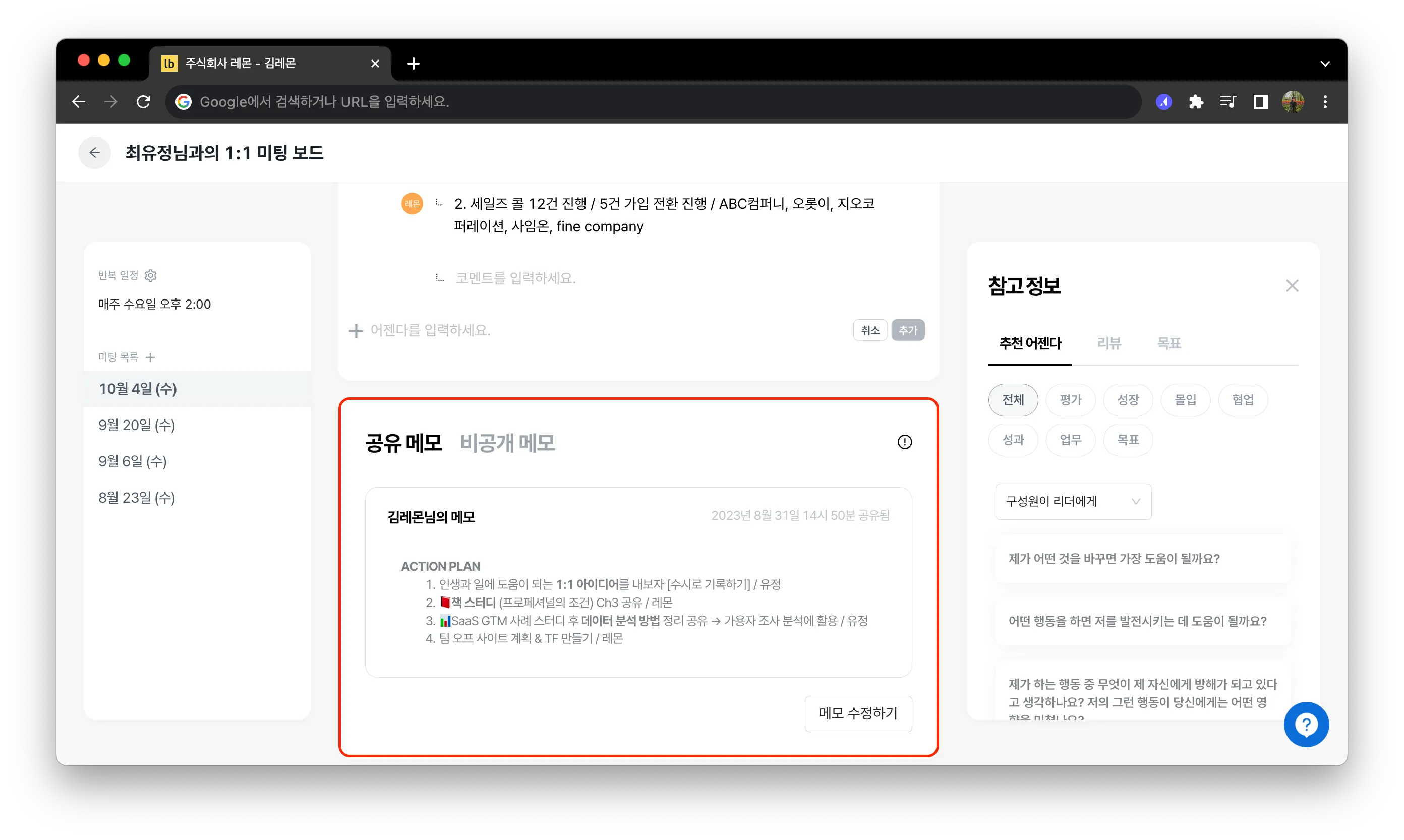Open the blue help chat bubble
1404x840 pixels.
click(x=1306, y=725)
